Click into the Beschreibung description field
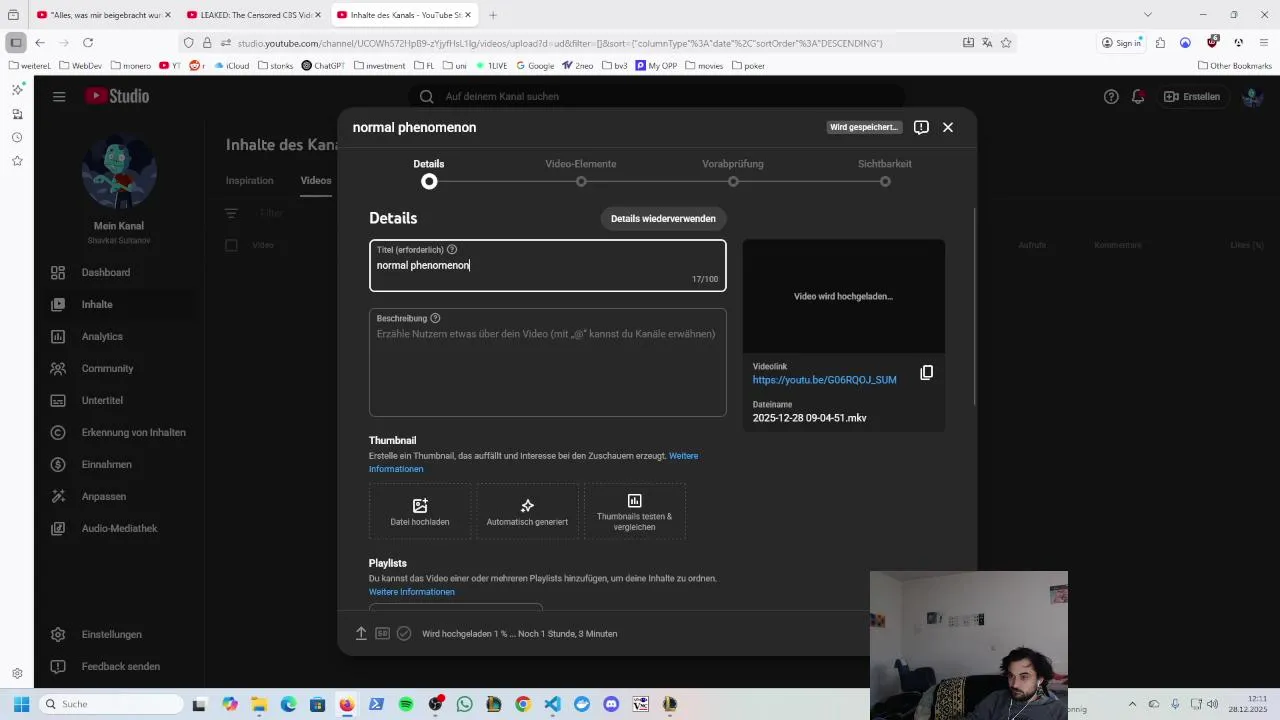Screen dimensions: 1280x720 pos(548,362)
